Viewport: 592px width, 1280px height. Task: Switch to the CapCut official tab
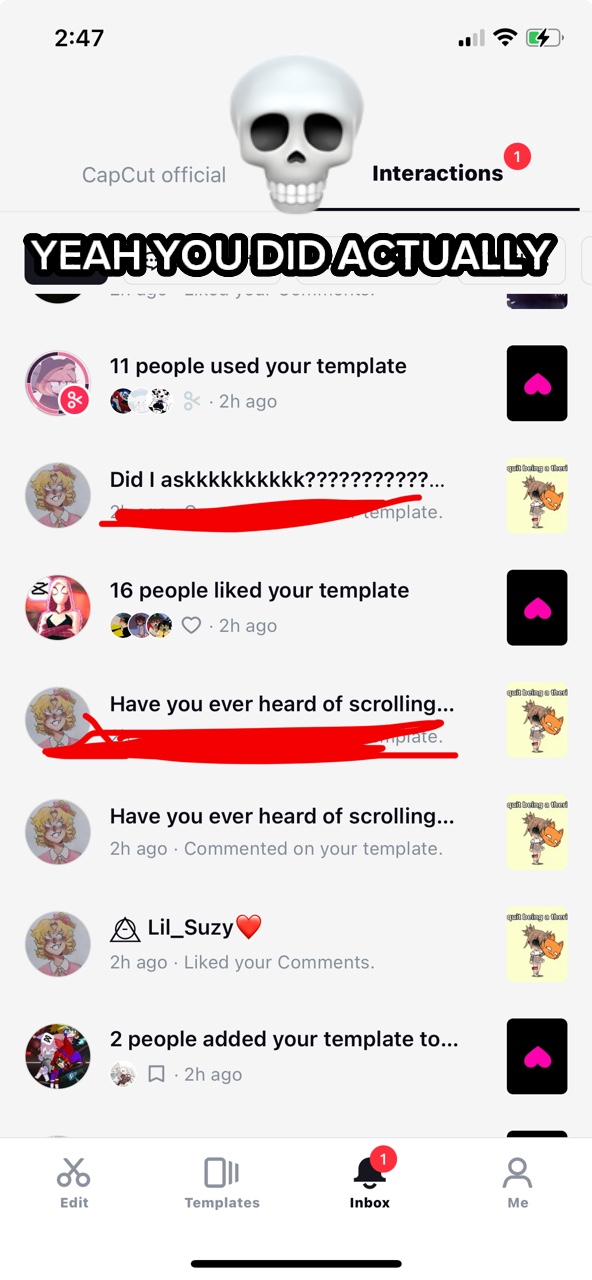[154, 175]
